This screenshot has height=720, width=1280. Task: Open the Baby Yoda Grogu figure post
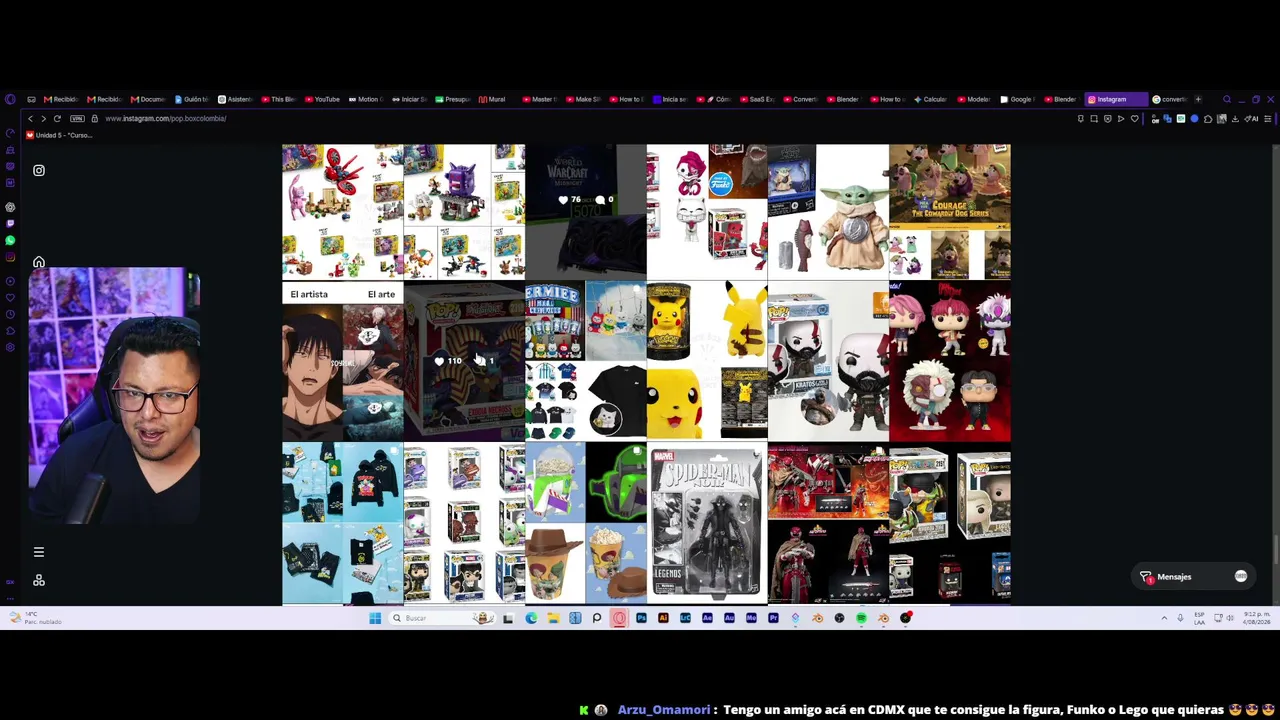[x=828, y=211]
